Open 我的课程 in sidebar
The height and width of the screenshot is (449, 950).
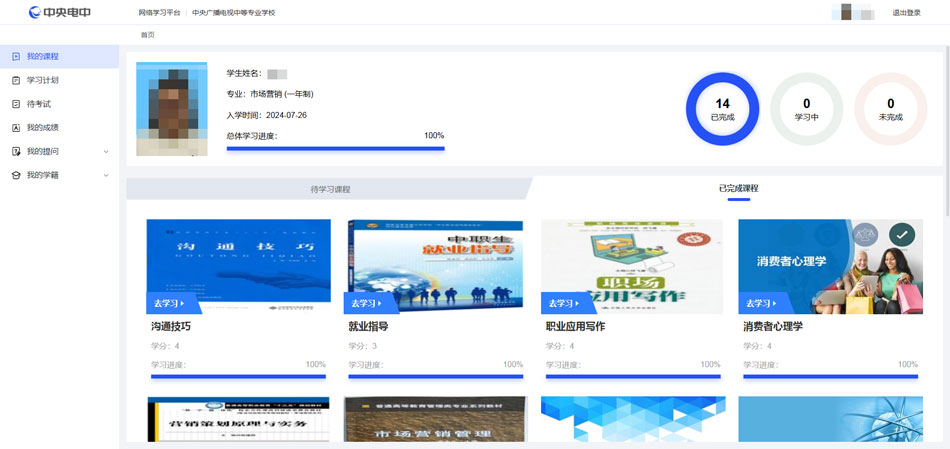coord(59,56)
